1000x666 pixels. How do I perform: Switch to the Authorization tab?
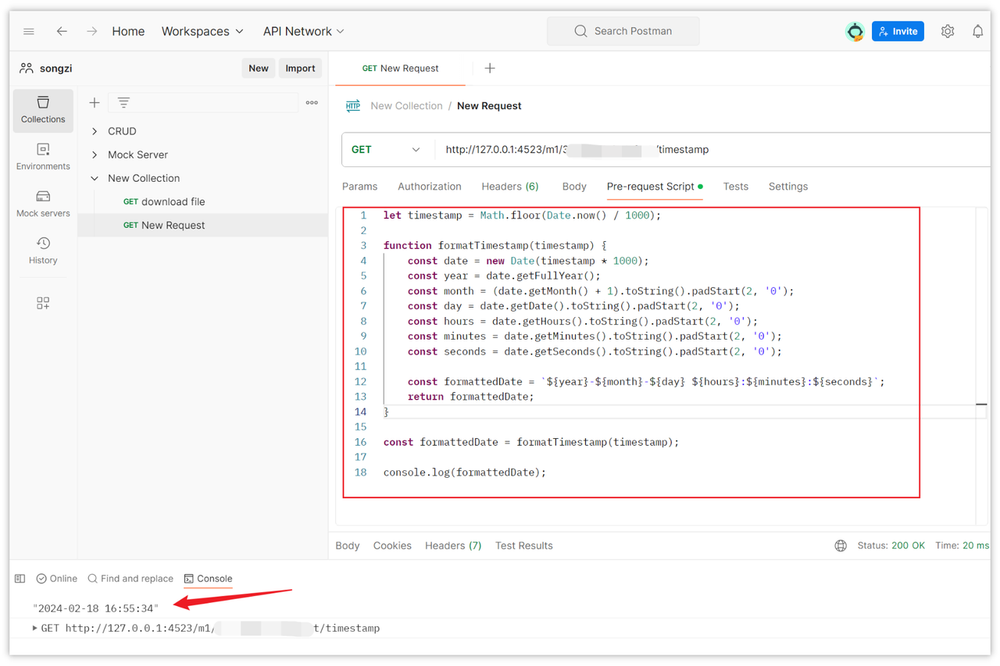pos(429,187)
